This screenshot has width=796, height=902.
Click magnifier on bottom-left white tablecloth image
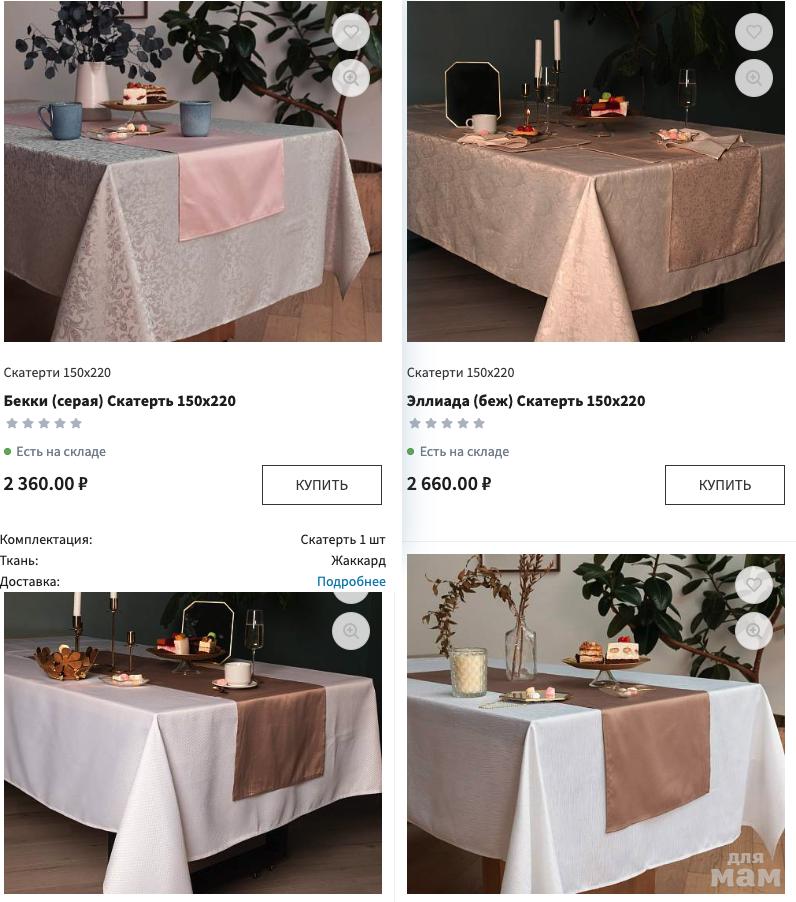tap(351, 631)
